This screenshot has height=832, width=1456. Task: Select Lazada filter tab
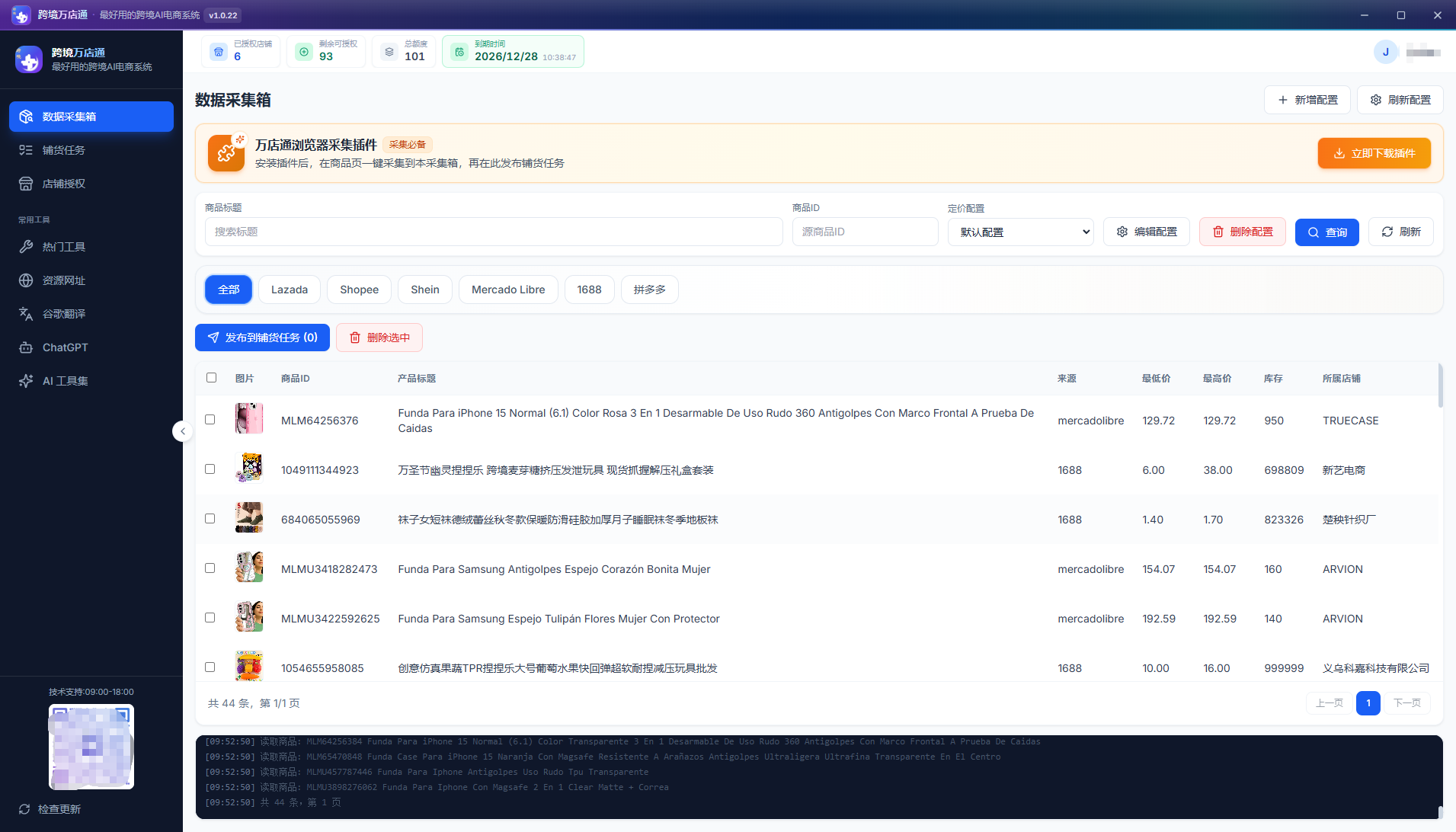click(x=290, y=290)
